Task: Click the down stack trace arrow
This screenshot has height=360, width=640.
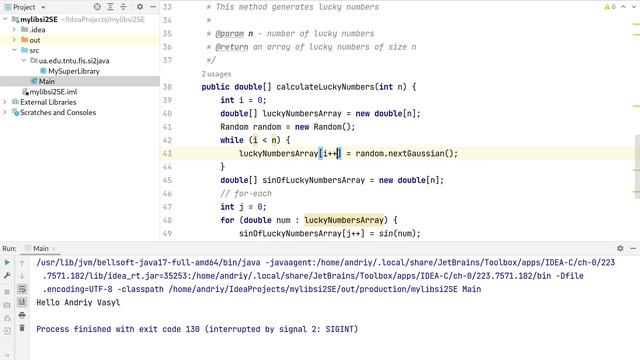Action: click(22, 276)
